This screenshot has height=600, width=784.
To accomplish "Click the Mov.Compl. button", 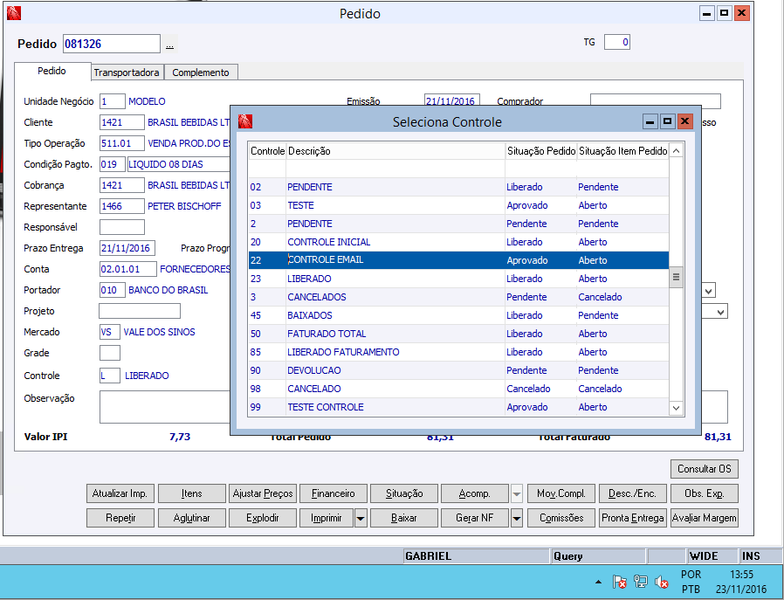I will click(x=561, y=494).
